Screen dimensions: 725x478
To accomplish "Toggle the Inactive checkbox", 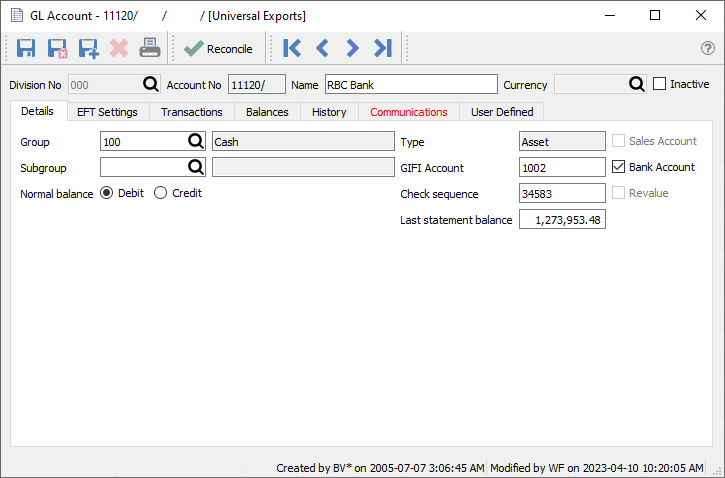I will 659,84.
